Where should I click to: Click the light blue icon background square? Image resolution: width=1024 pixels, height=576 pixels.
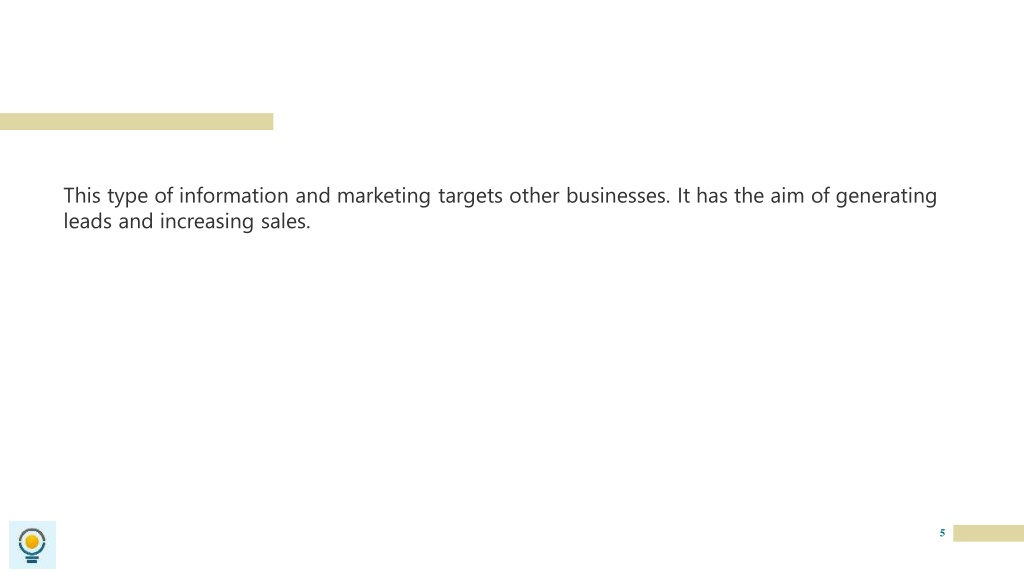click(32, 545)
